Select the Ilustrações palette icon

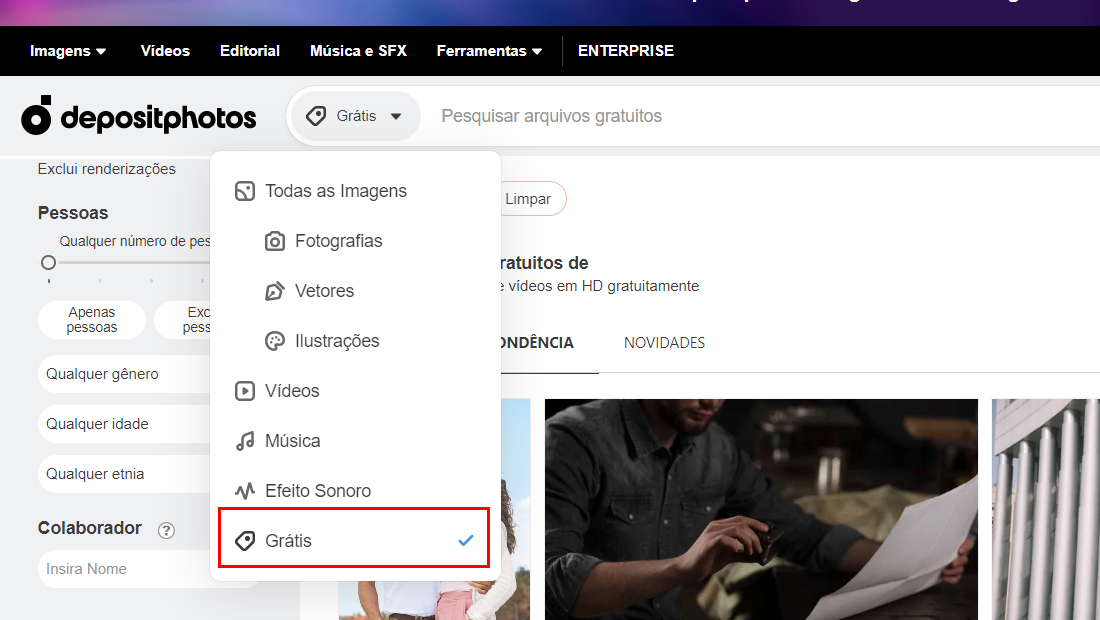[275, 340]
